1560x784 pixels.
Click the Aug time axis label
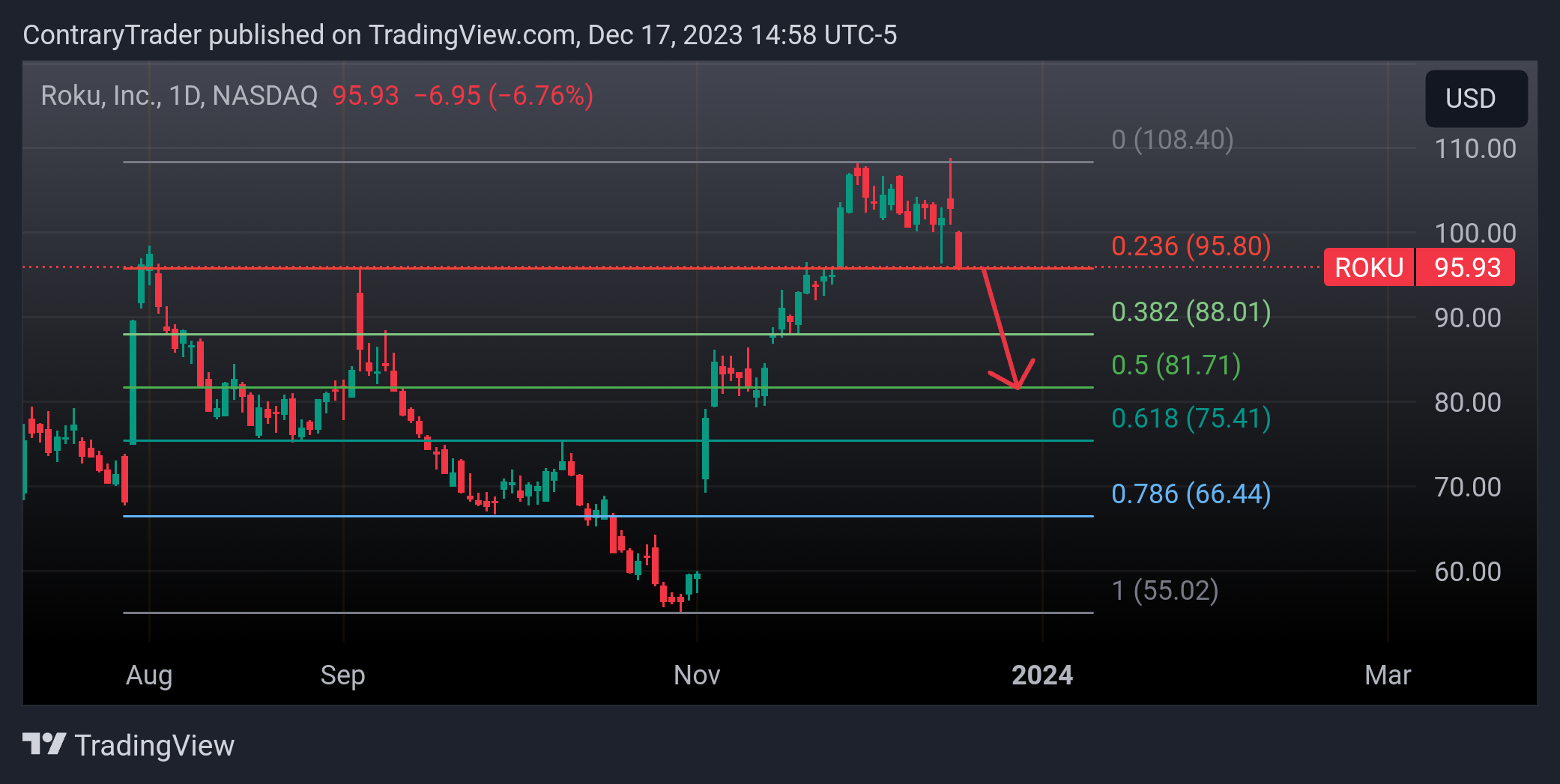point(149,675)
